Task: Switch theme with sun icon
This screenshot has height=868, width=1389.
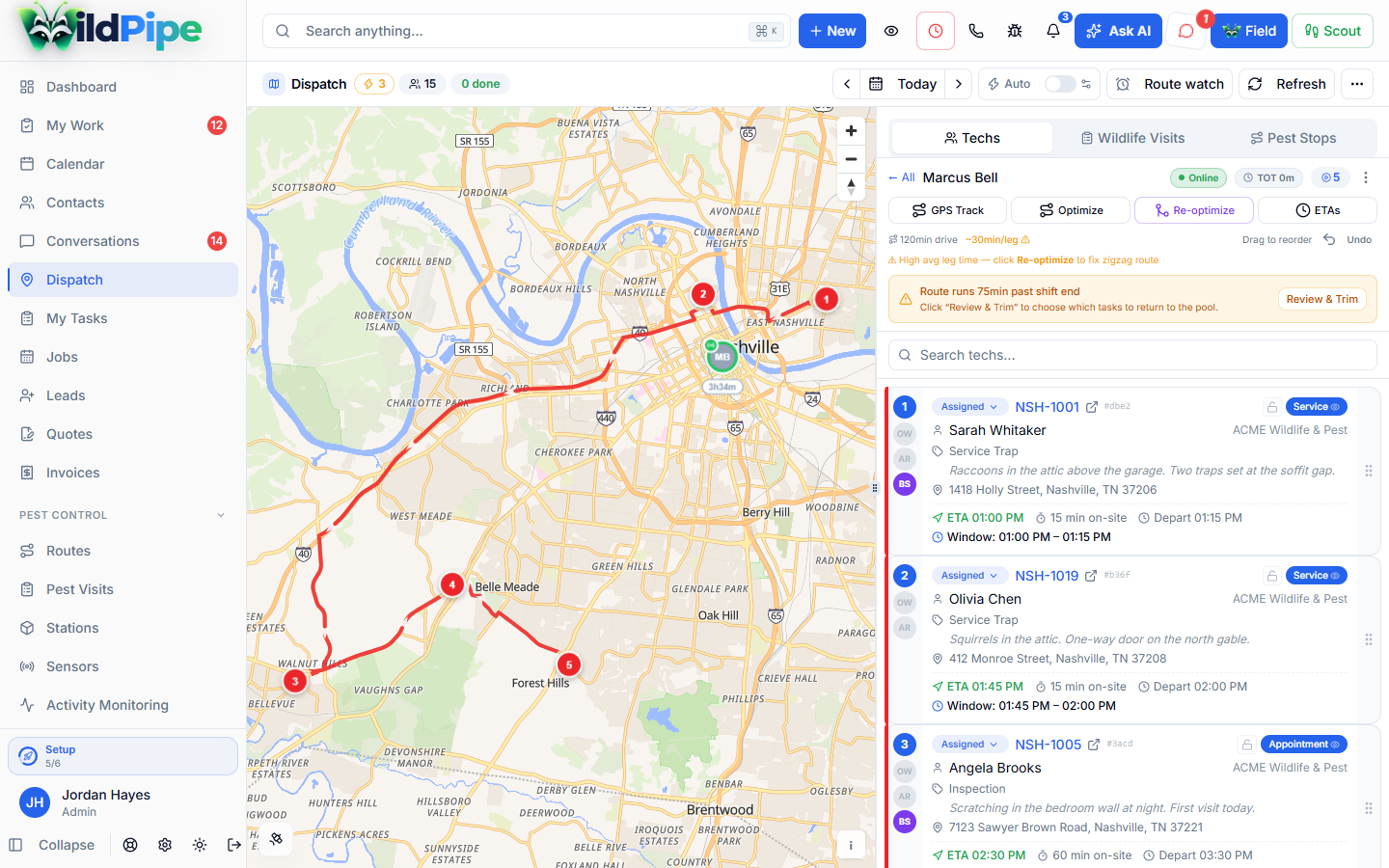Action: 200,845
